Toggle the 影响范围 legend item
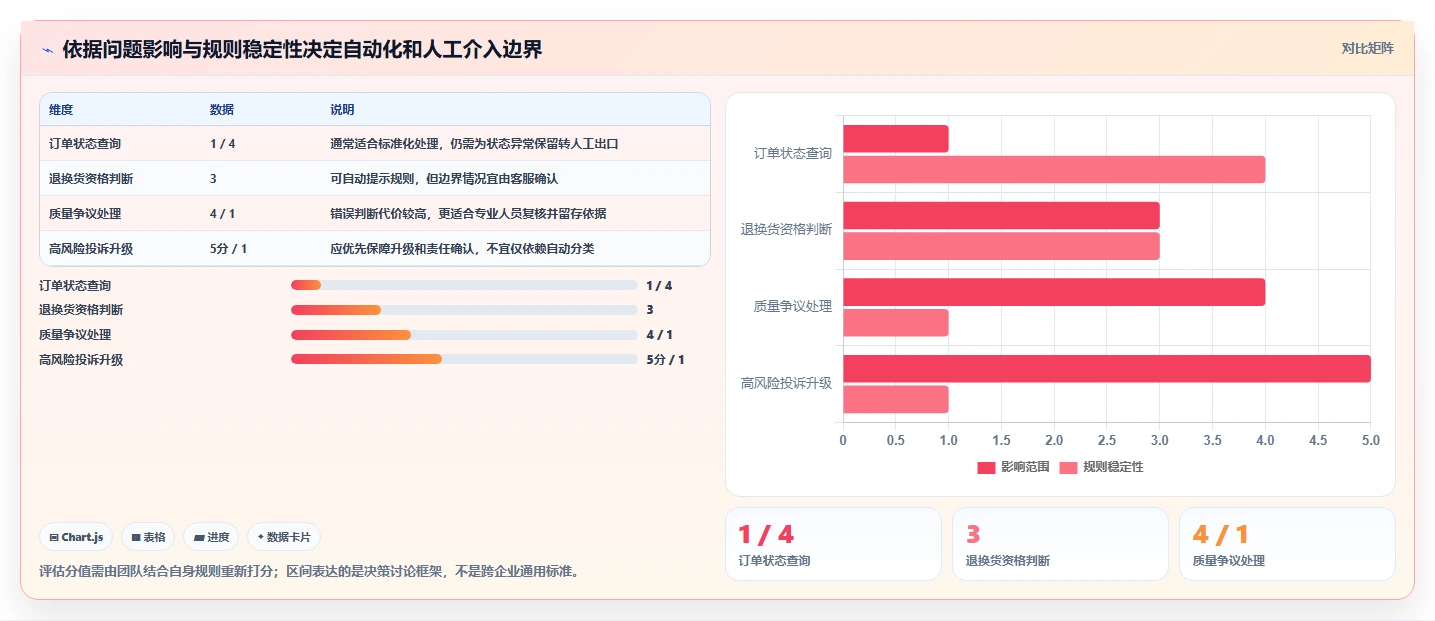Image resolution: width=1435 pixels, height=621 pixels. tap(1013, 467)
